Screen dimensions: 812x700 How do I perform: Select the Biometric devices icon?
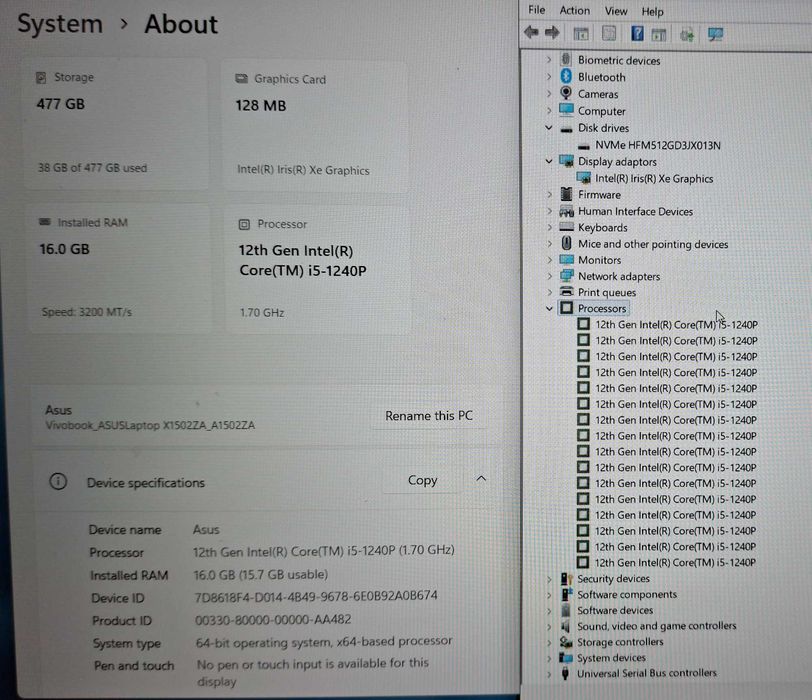click(x=566, y=59)
